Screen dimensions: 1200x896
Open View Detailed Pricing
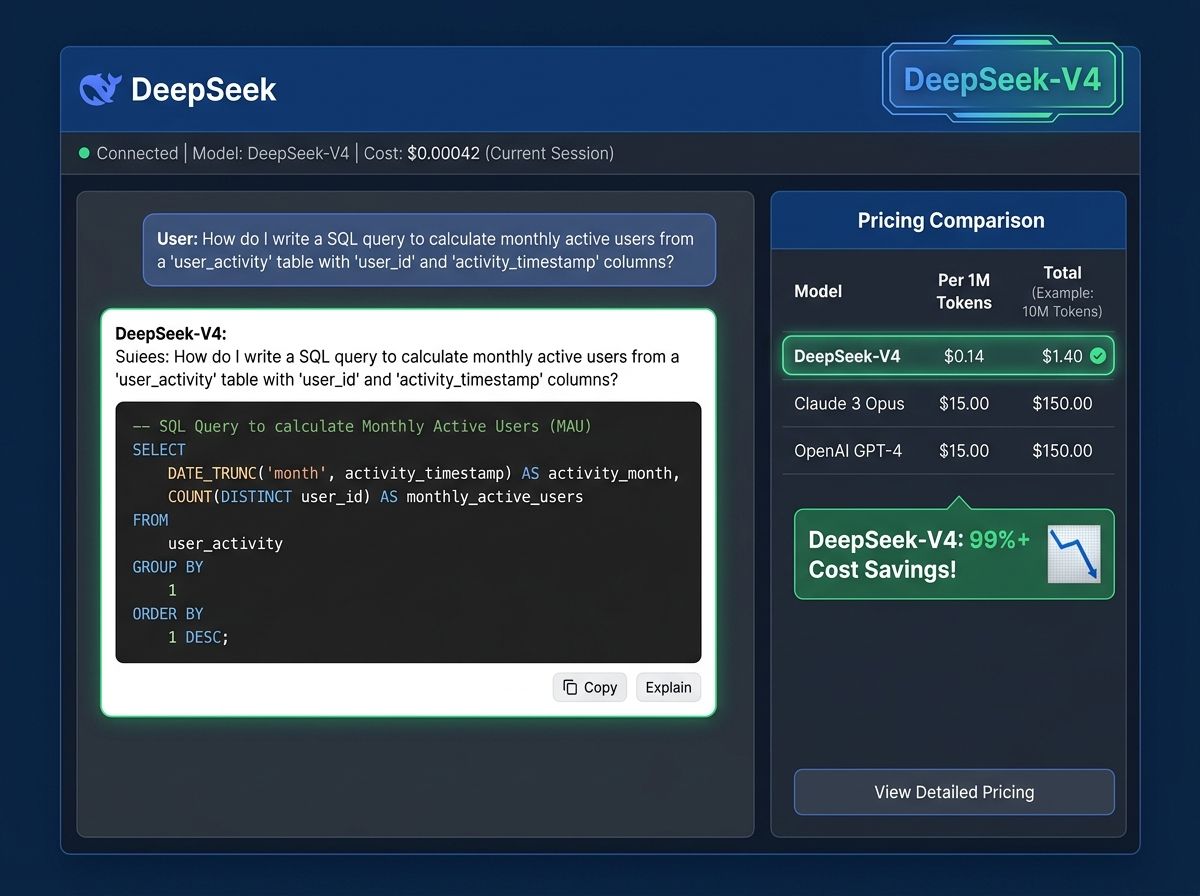954,792
